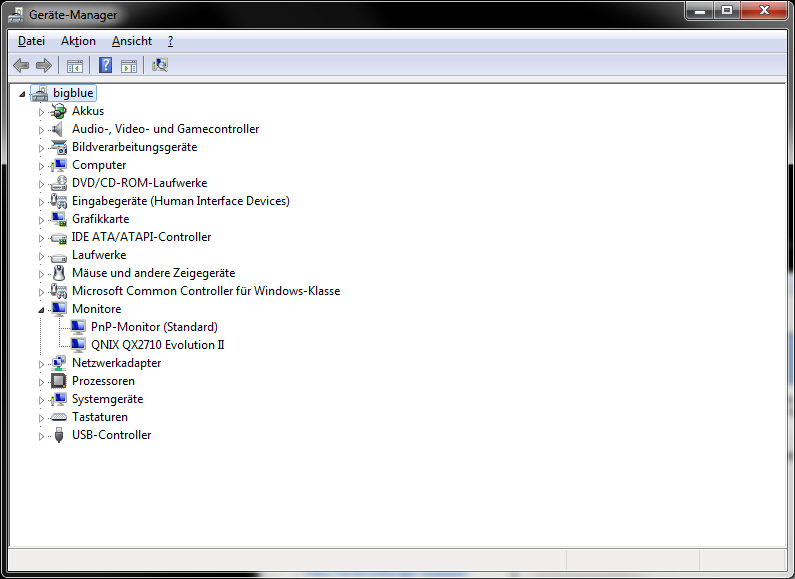Image resolution: width=795 pixels, height=579 pixels.
Task: Open the Datei menu
Action: (x=31, y=41)
